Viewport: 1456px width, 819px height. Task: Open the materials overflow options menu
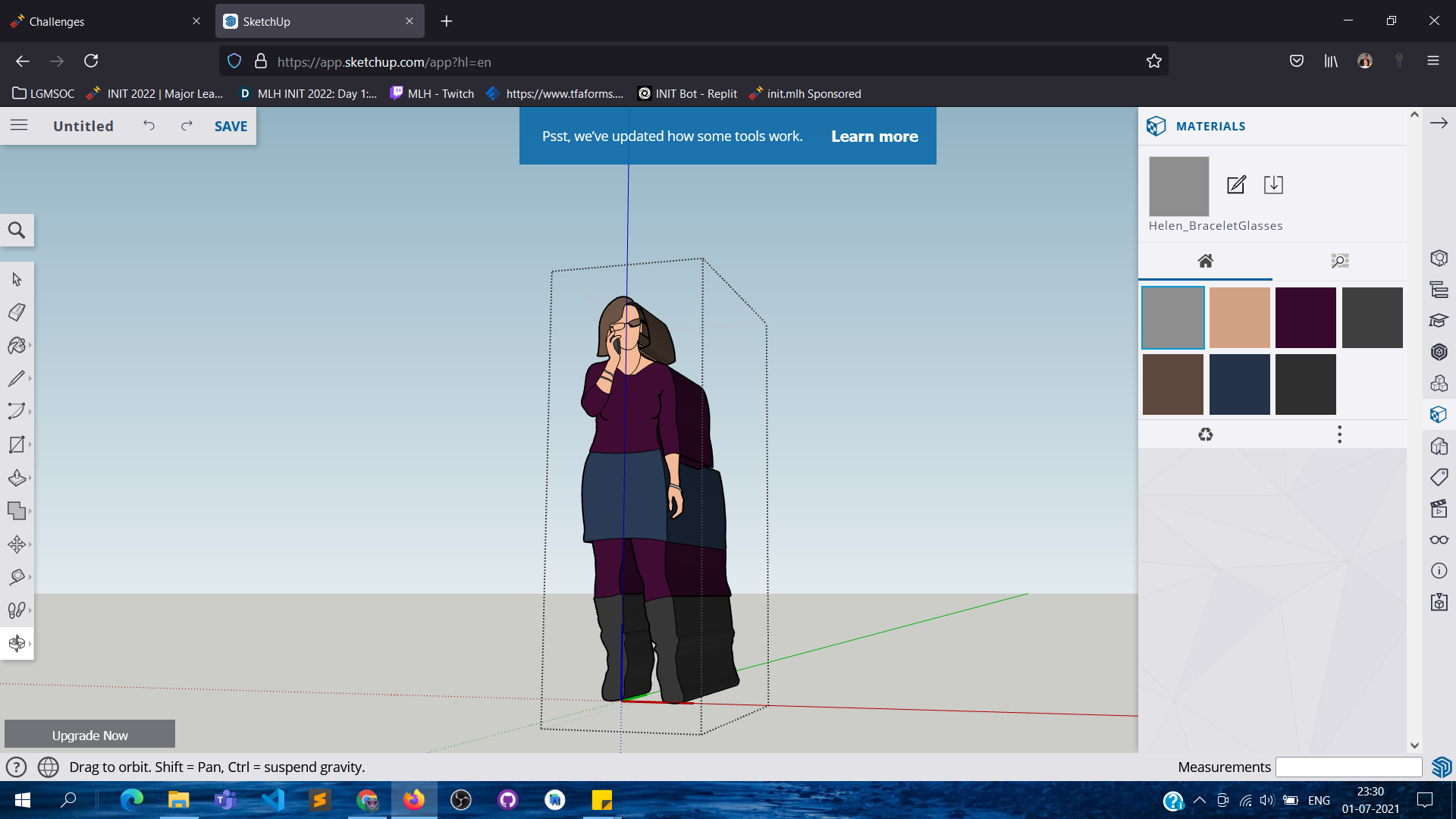pyautogui.click(x=1340, y=434)
